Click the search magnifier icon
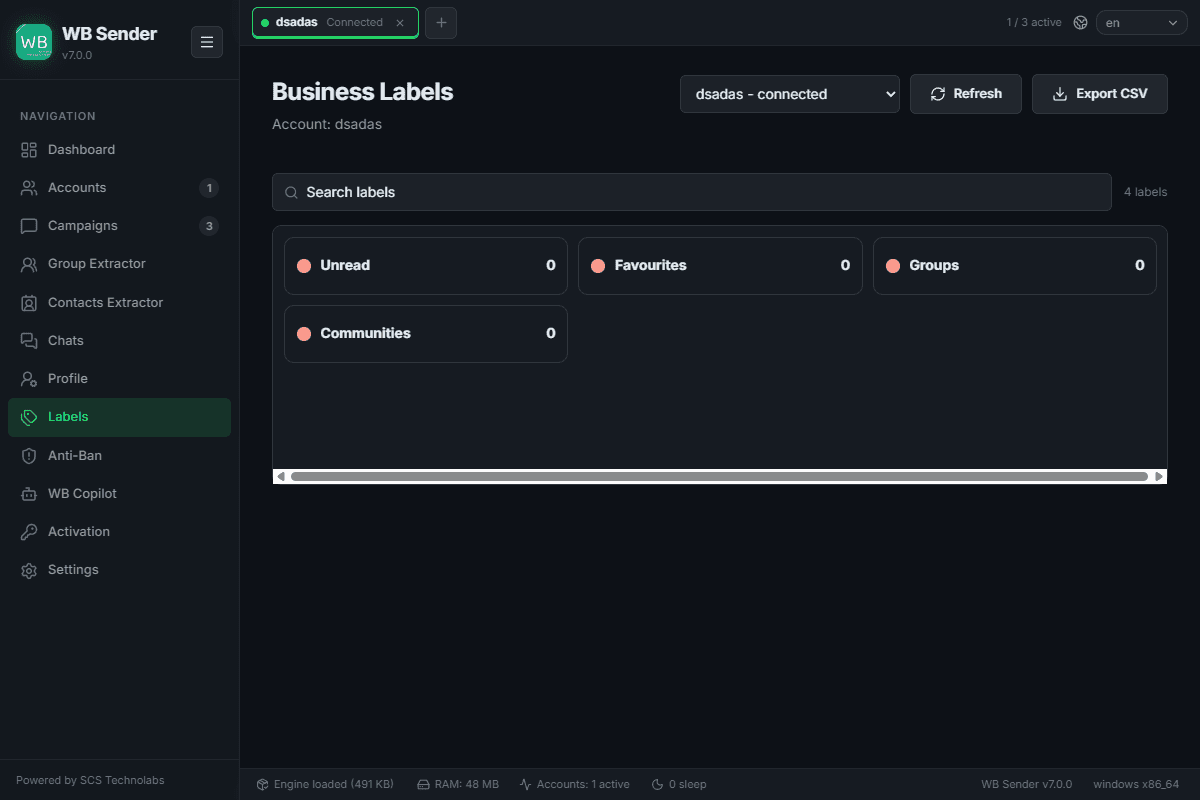The image size is (1200, 800). 292,192
